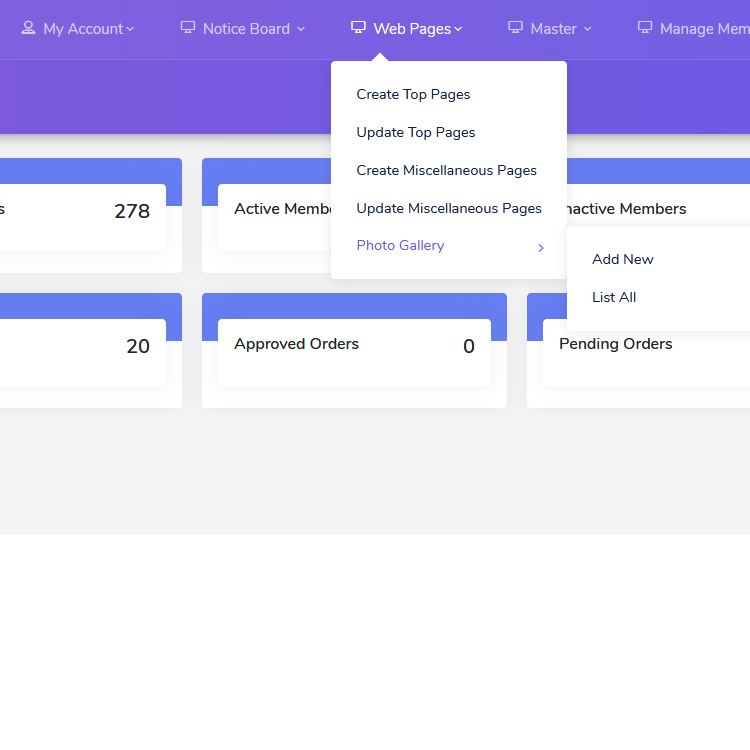Click the Active Members card
Image resolution: width=750 pixels, height=750 pixels.
point(272,210)
